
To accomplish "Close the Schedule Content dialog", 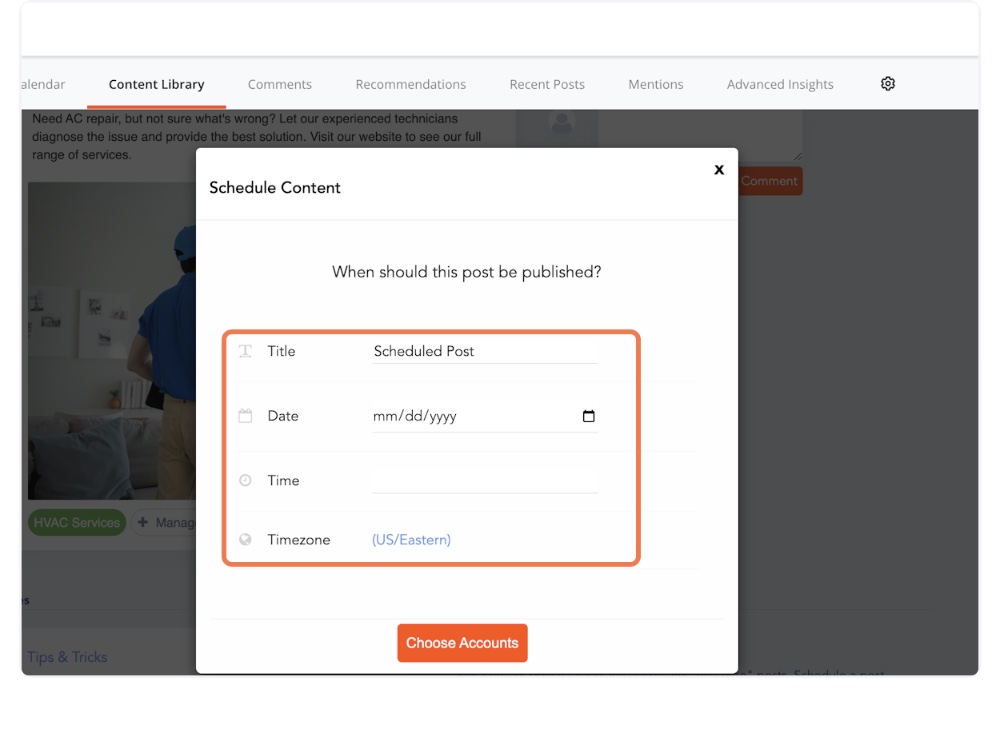I will pos(718,170).
